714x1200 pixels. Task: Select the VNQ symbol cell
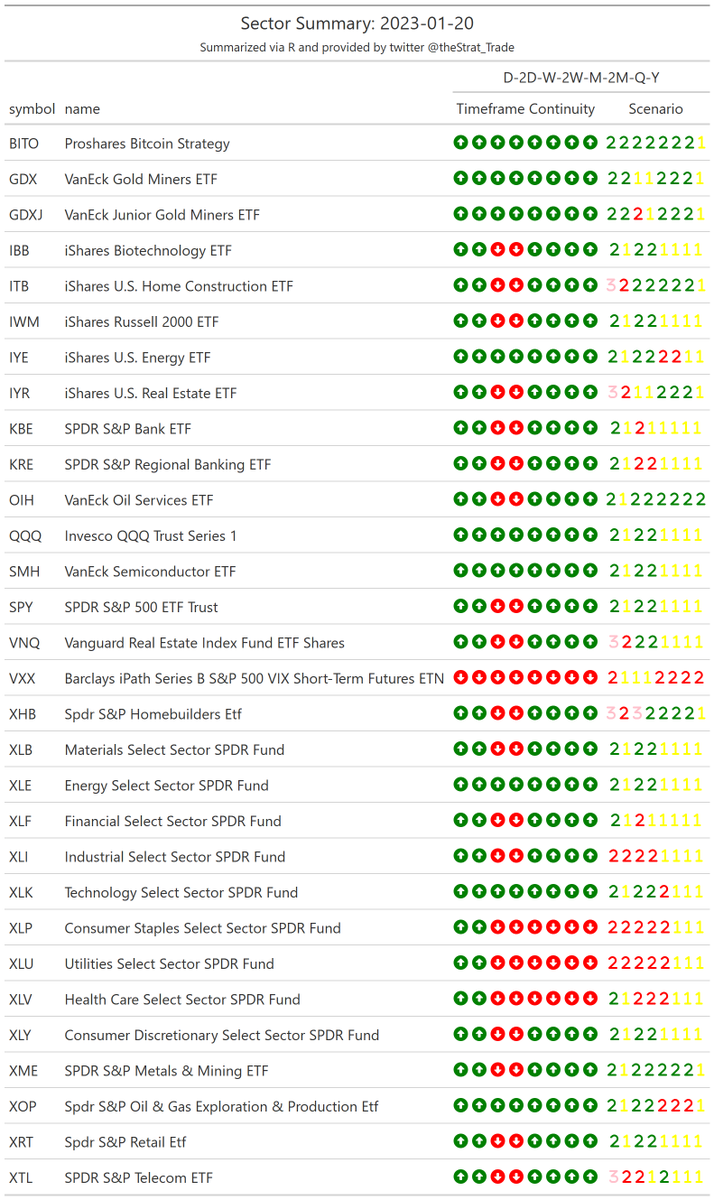coord(23,643)
